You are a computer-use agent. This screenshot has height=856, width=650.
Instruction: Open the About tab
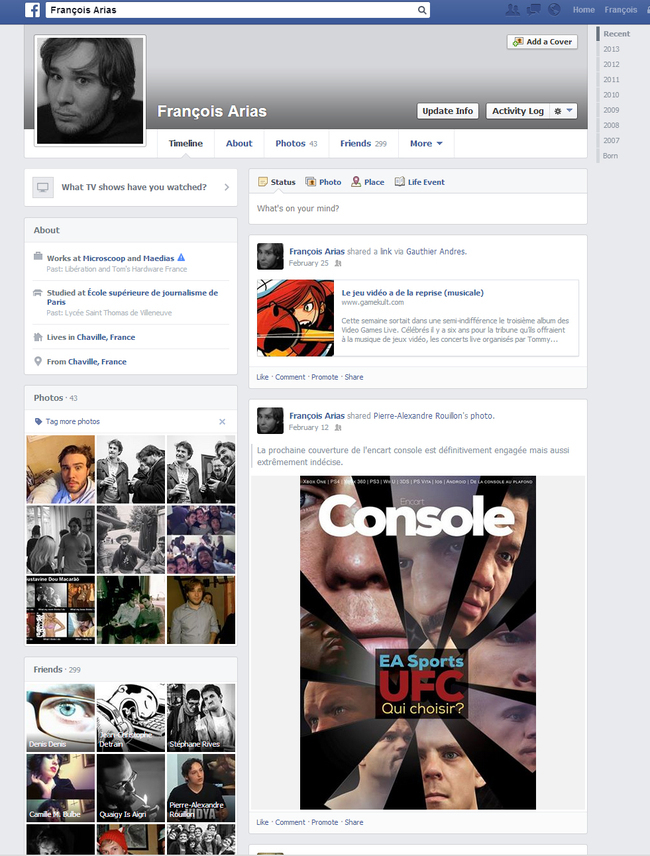pos(239,144)
